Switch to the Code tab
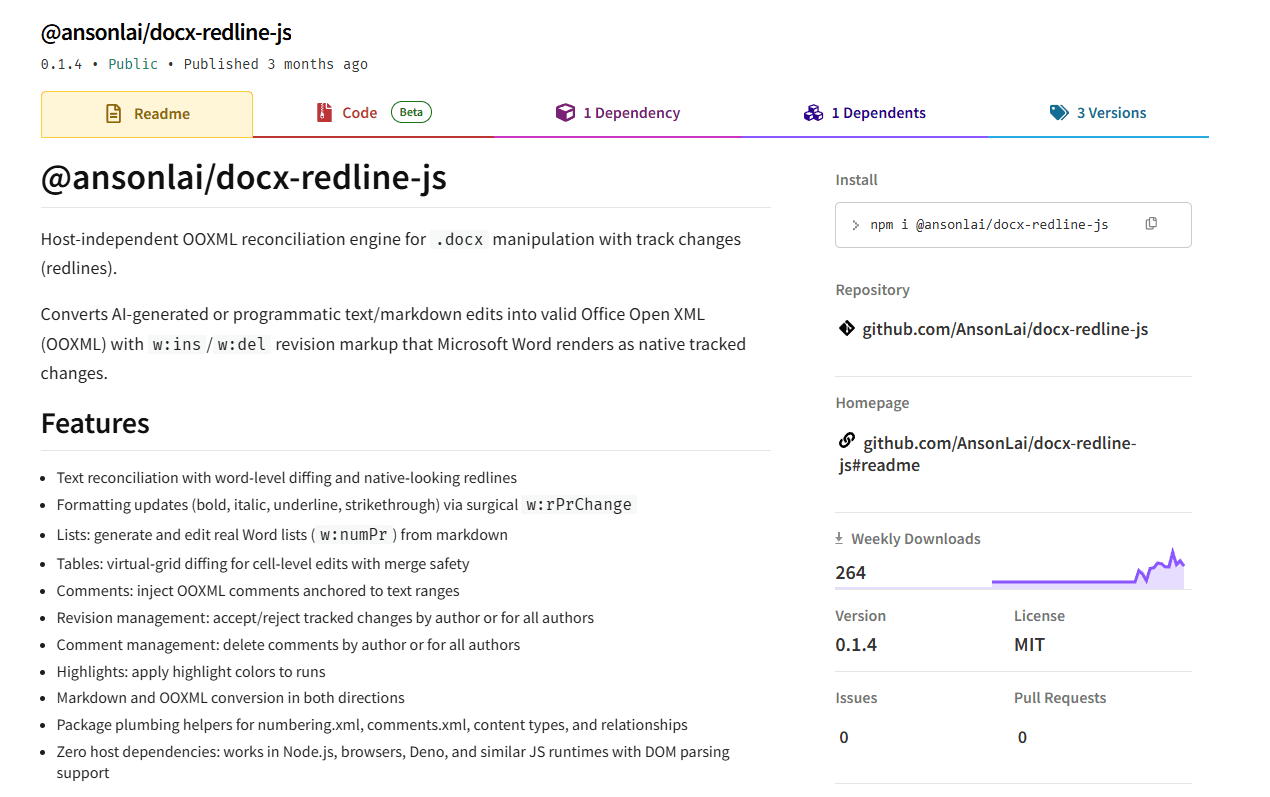 click(373, 113)
